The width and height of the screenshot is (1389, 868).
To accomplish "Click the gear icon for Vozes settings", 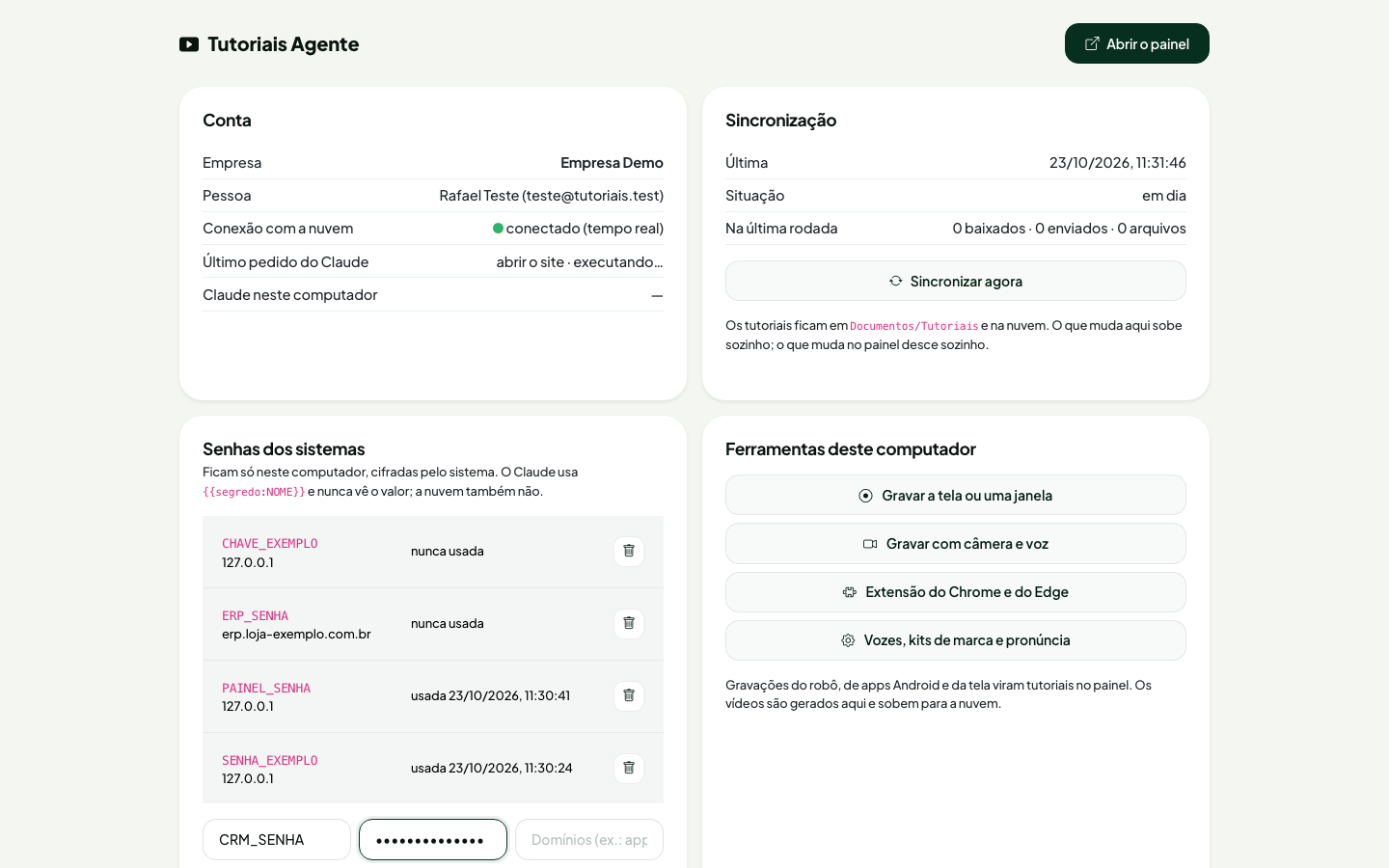I will tap(848, 640).
